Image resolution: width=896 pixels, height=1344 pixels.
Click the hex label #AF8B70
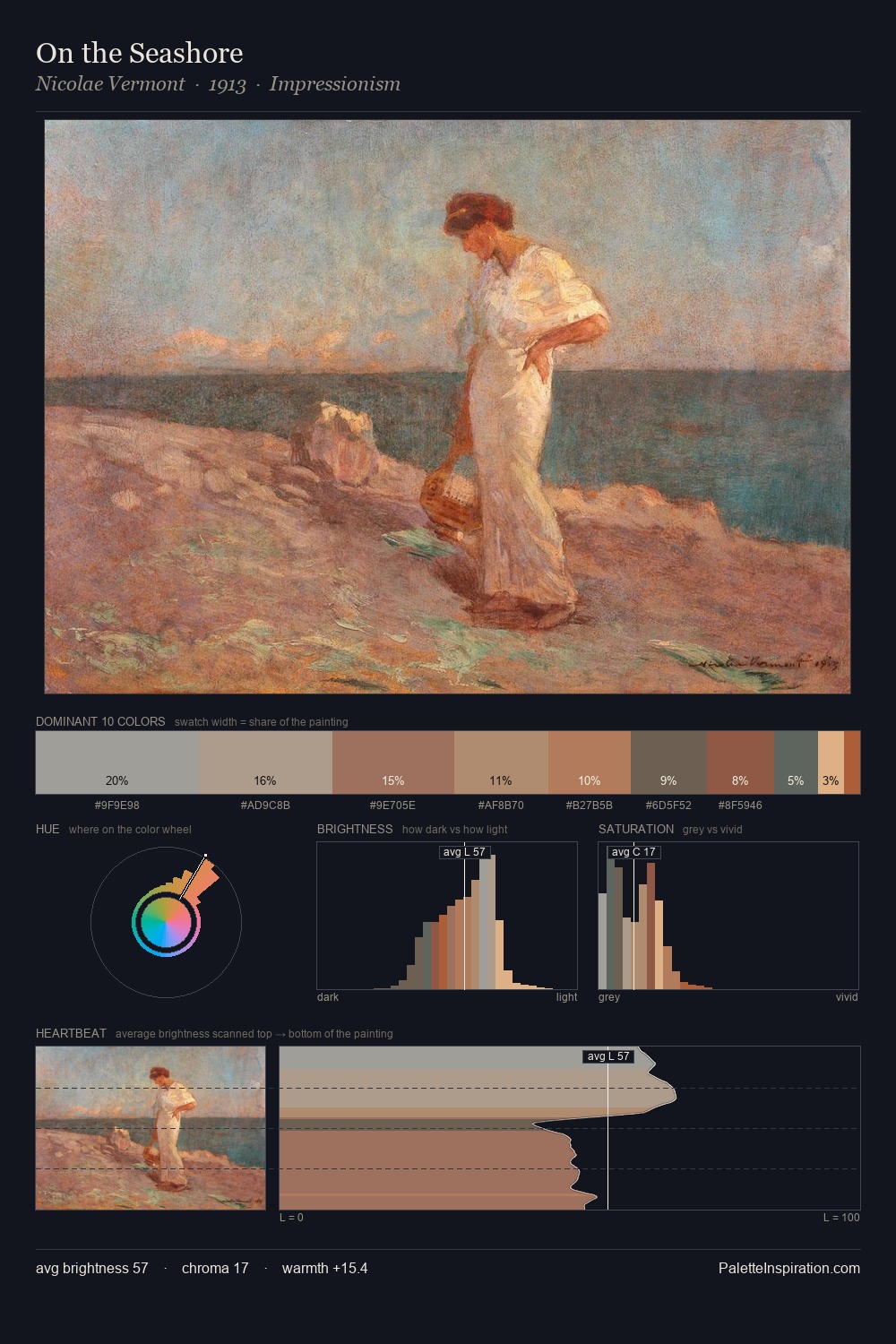coord(501,806)
